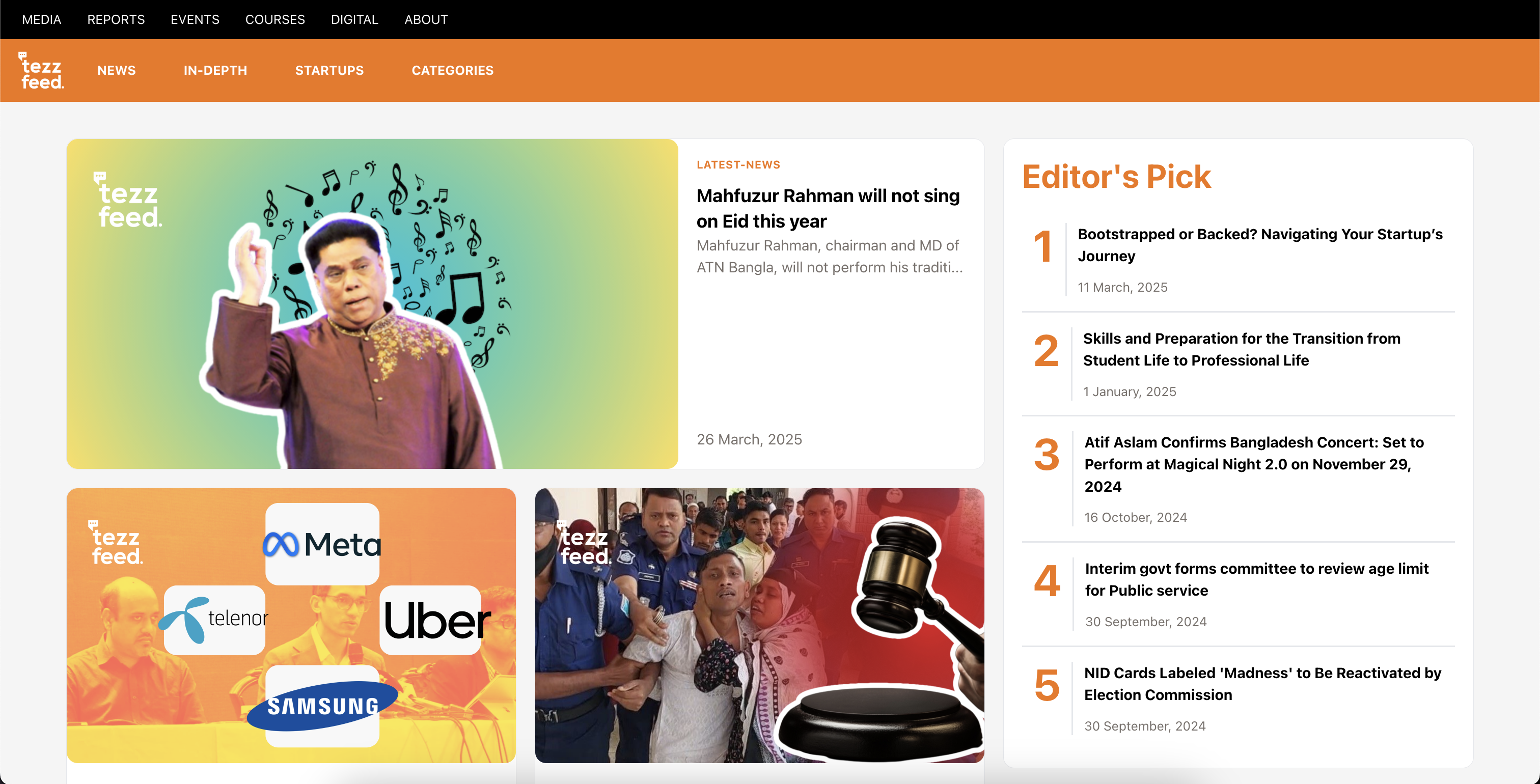The width and height of the screenshot is (1540, 784).
Task: Click the tezz feed logo in header
Action: [x=42, y=71]
